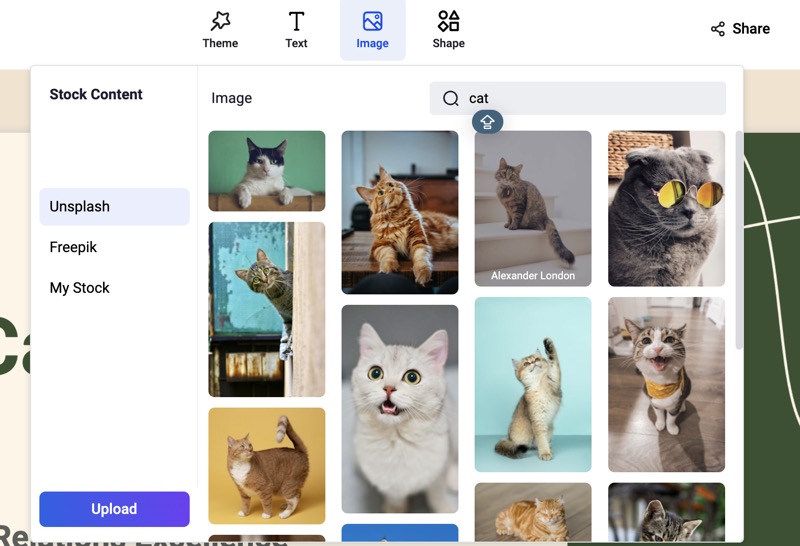Click the search field containing 'cat'

[578, 98]
